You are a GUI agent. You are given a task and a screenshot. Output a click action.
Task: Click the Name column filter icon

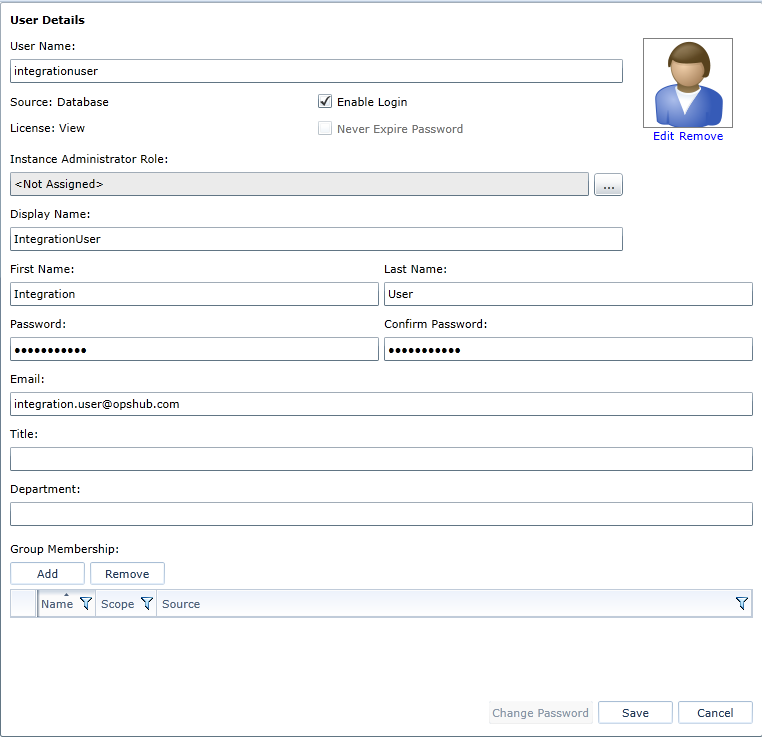pyautogui.click(x=85, y=604)
